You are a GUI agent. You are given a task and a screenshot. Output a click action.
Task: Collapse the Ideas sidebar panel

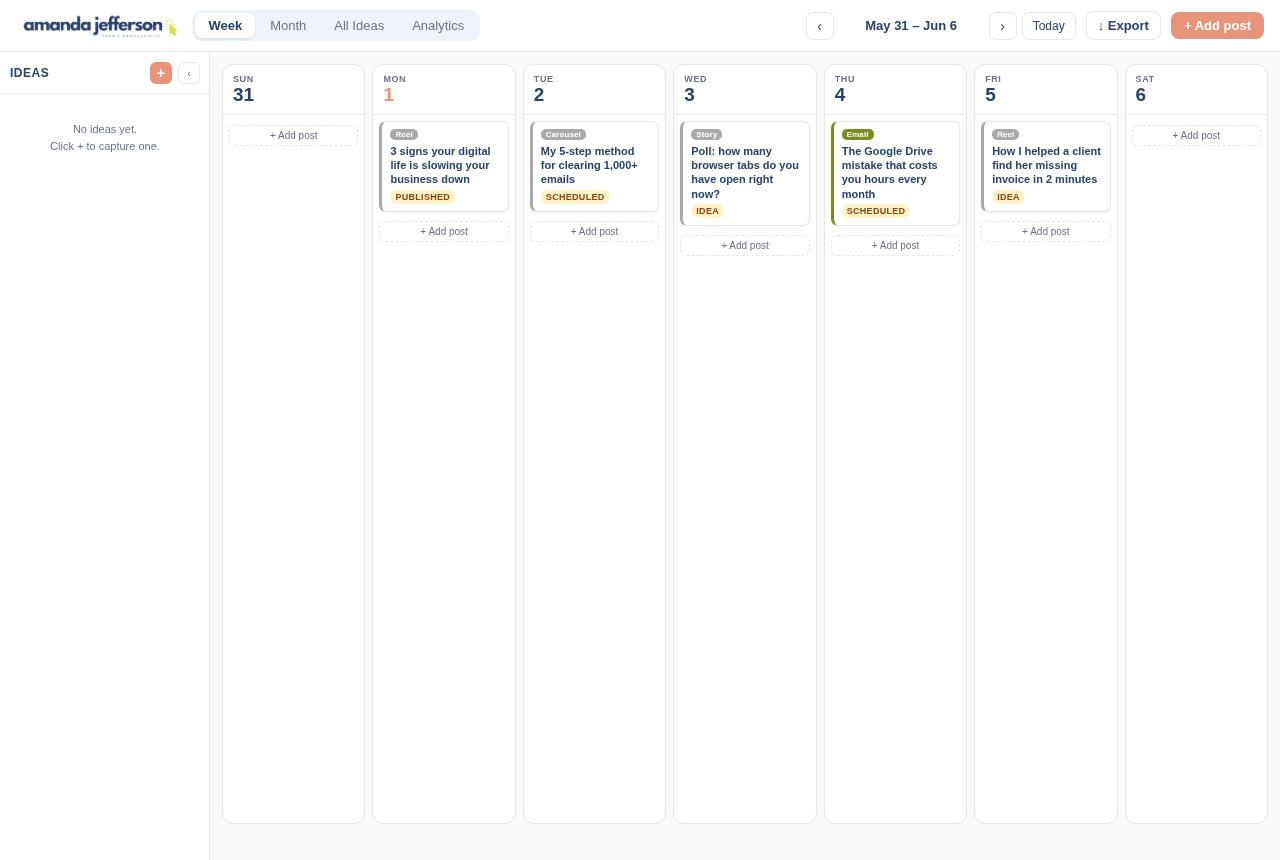click(x=189, y=73)
